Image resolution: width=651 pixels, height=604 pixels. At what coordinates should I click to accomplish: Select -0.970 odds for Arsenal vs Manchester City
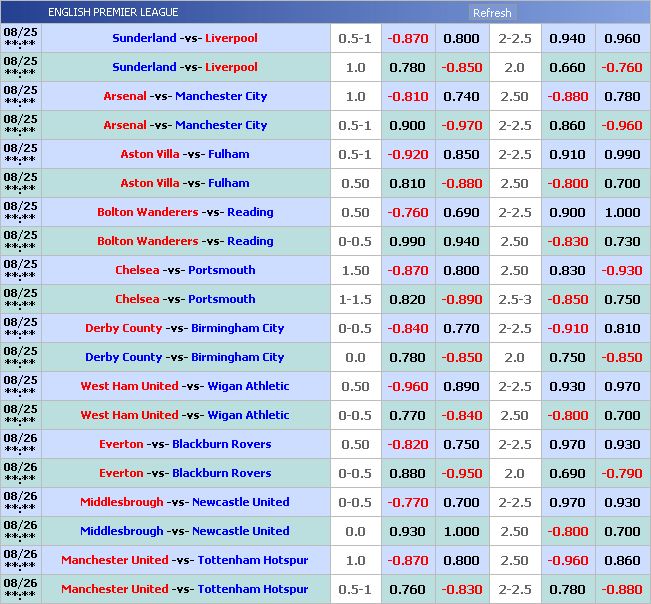(x=461, y=126)
